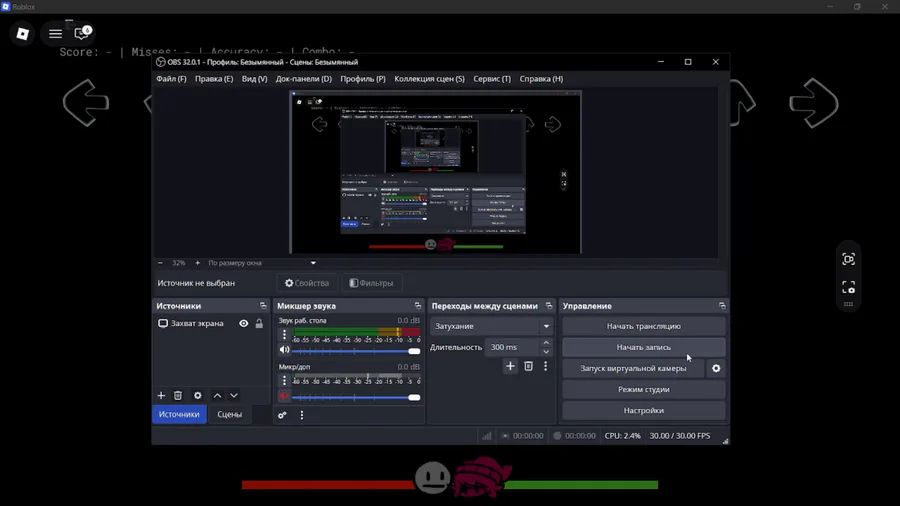Click Фильтры source button
The image size is (900, 506).
[x=371, y=283]
